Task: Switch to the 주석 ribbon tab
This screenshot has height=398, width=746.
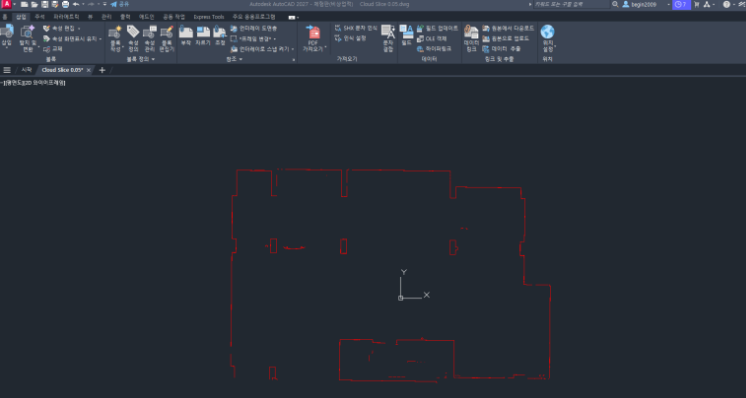Action: click(39, 17)
